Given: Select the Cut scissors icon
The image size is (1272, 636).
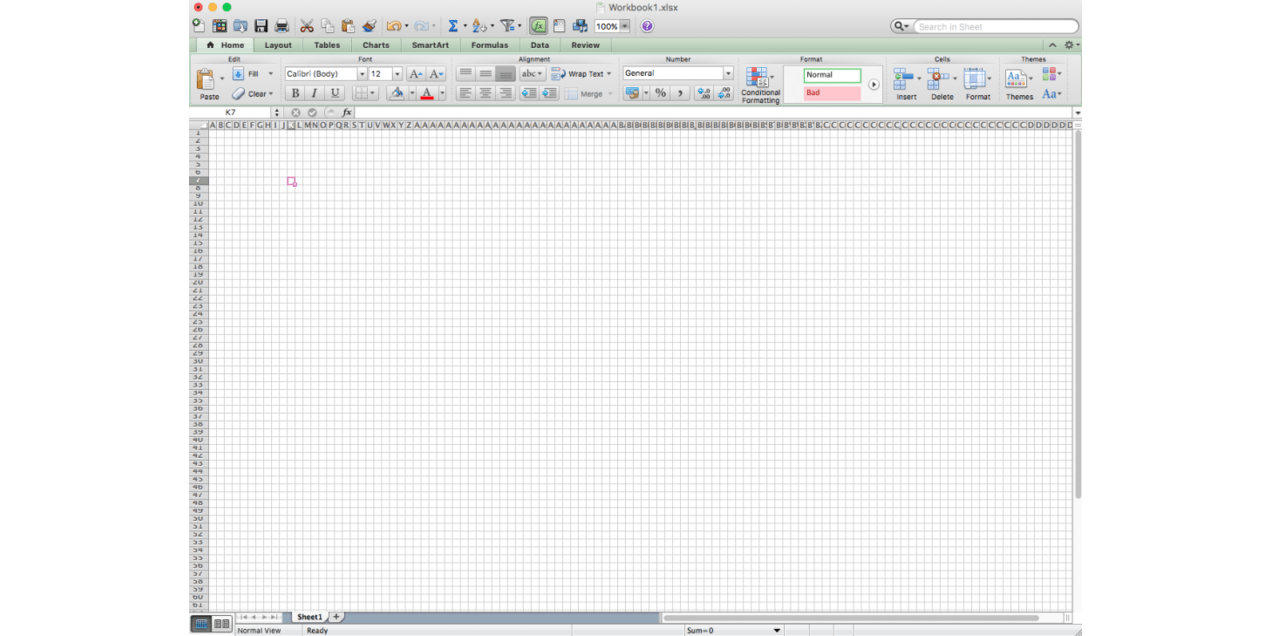Looking at the screenshot, I should pyautogui.click(x=307, y=26).
